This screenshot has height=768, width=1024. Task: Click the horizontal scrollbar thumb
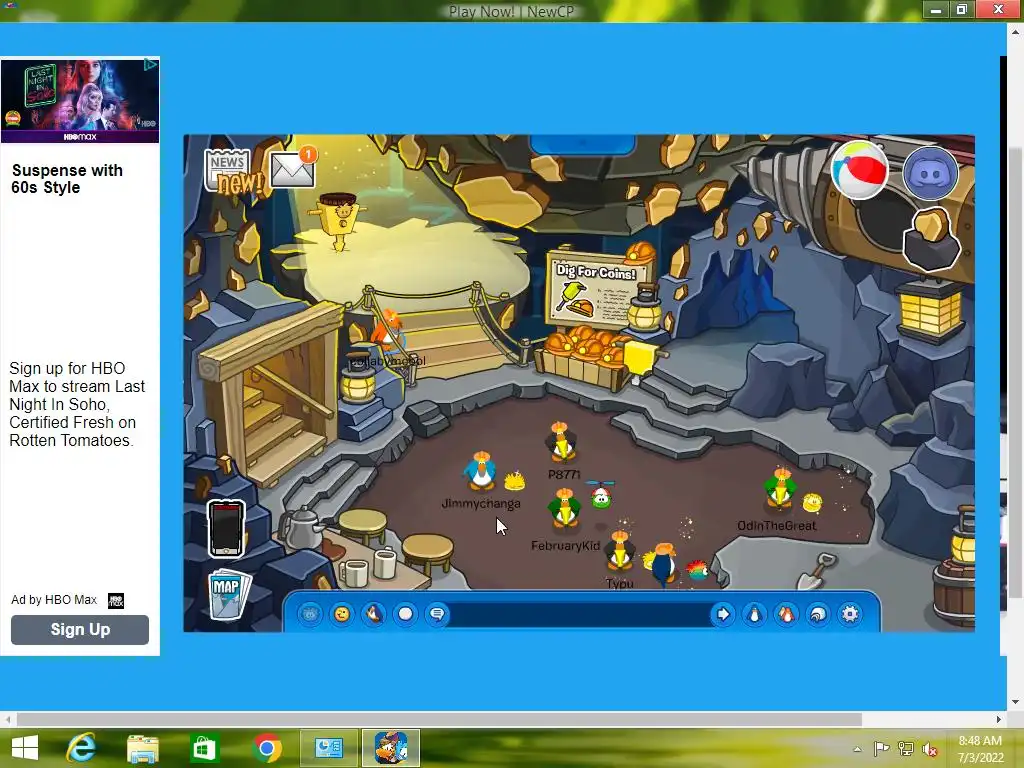439,720
